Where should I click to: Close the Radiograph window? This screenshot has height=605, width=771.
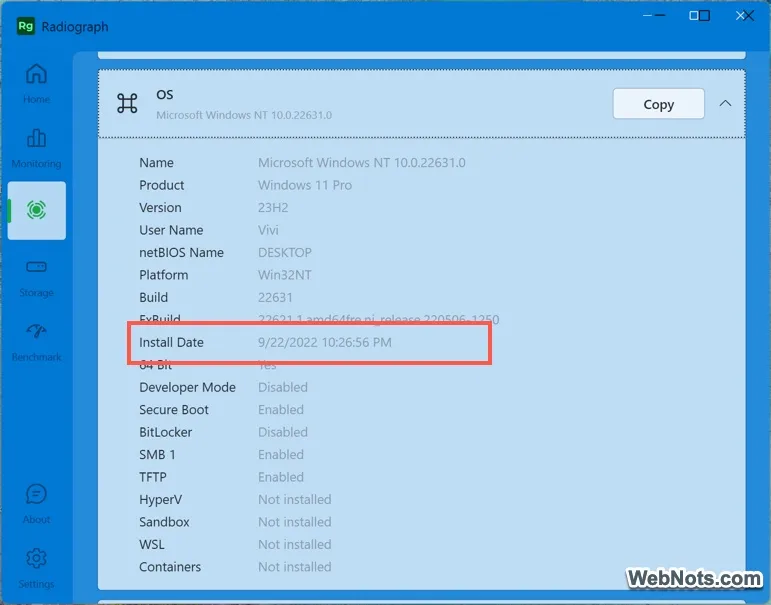pos(745,16)
